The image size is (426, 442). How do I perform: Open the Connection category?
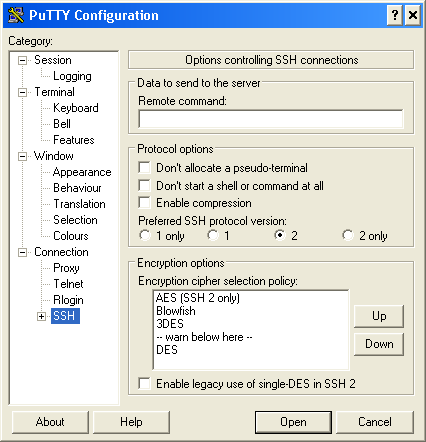tap(61, 252)
